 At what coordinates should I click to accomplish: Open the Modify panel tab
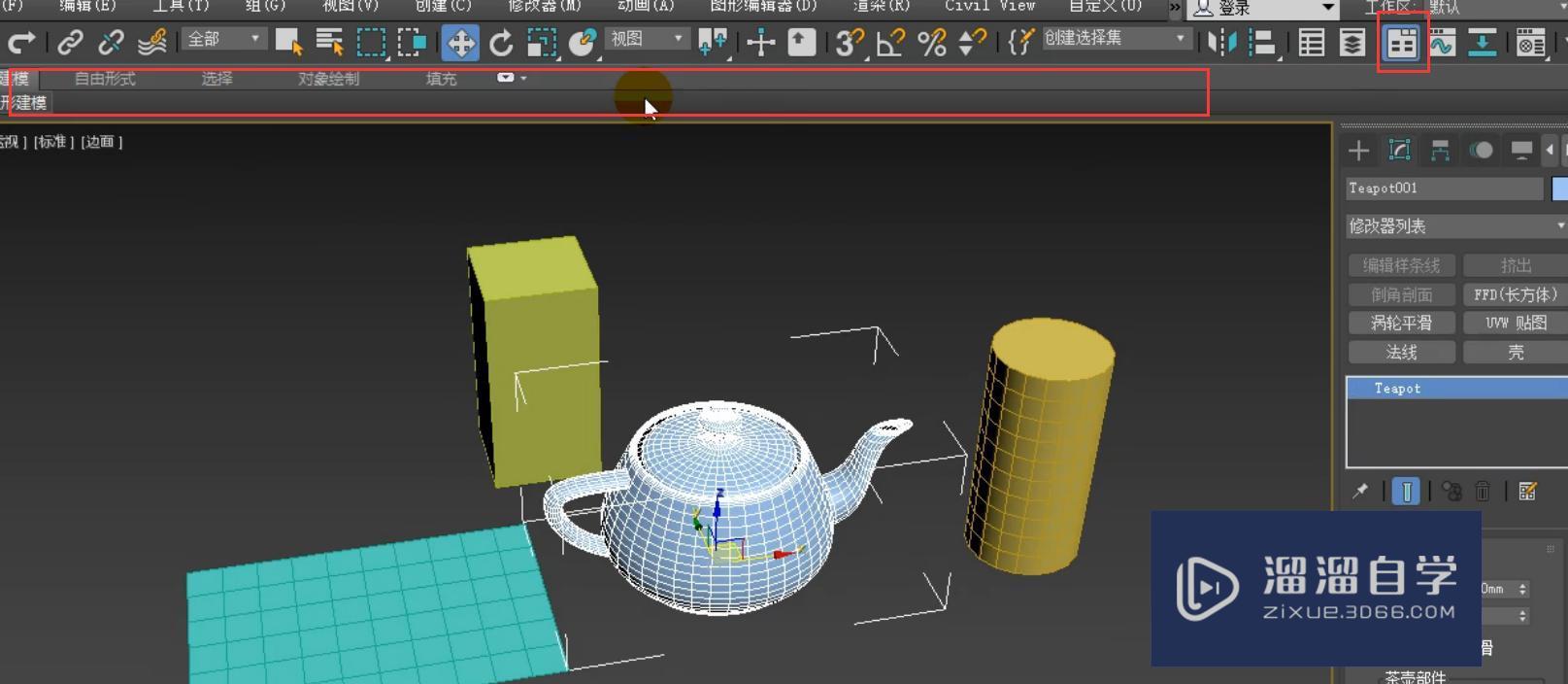tap(1399, 150)
